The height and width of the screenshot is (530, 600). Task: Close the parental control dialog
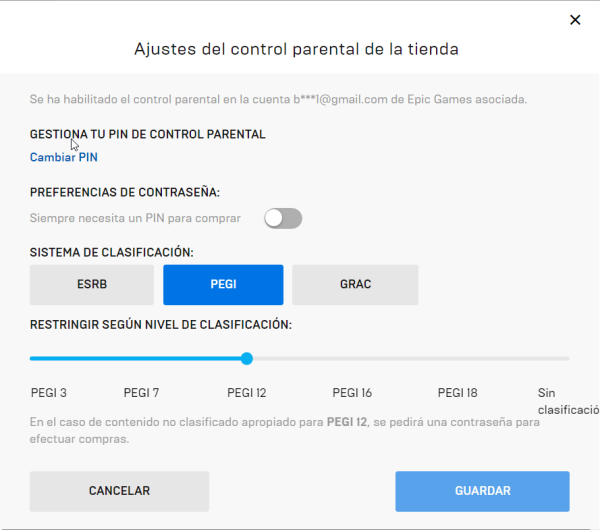(574, 20)
